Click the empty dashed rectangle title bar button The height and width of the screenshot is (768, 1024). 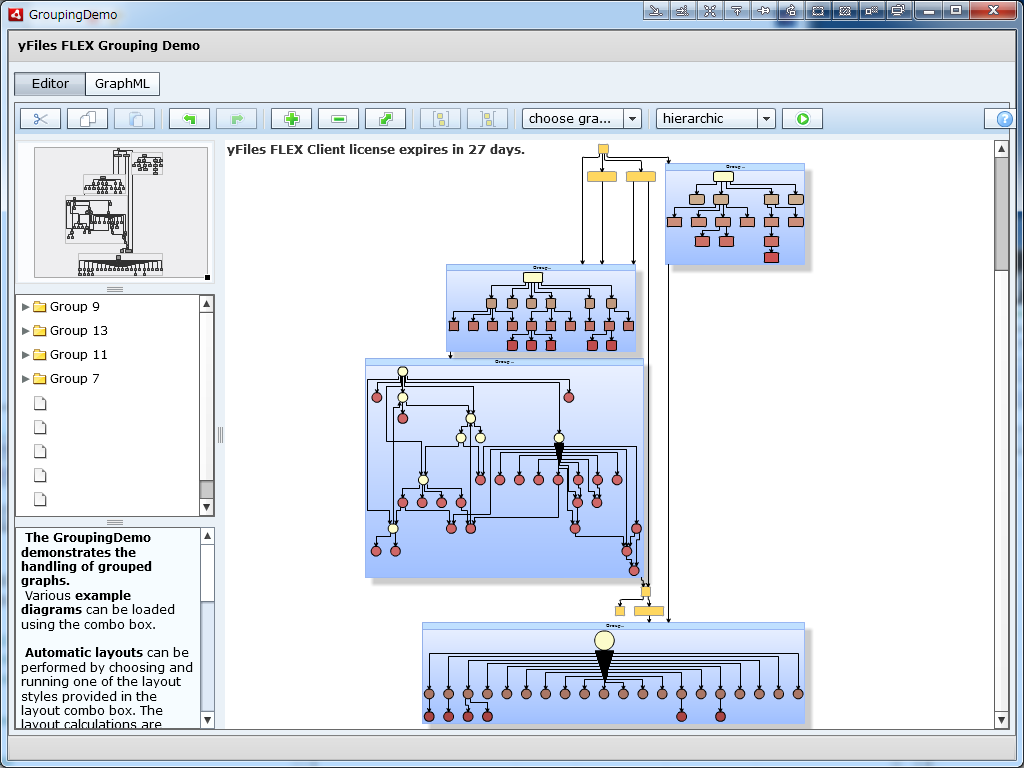coord(818,10)
